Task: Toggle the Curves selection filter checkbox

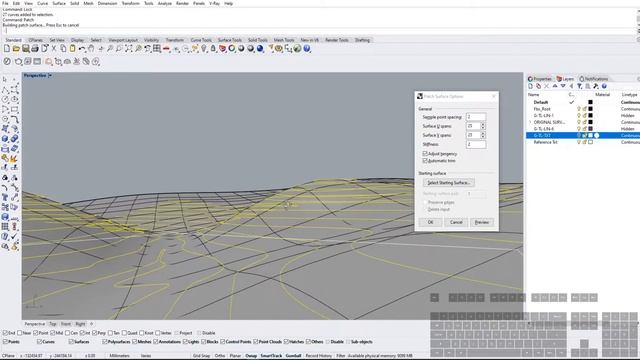Action: click(x=39, y=342)
